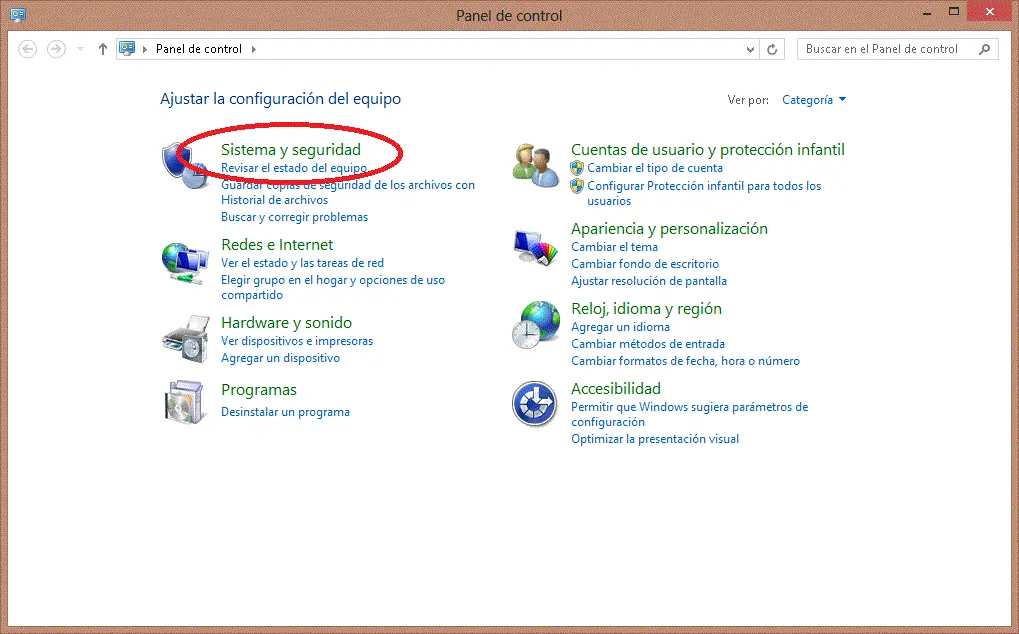This screenshot has height=634, width=1019.
Task: Click Ver dispositivos e impresoras
Action: point(297,340)
